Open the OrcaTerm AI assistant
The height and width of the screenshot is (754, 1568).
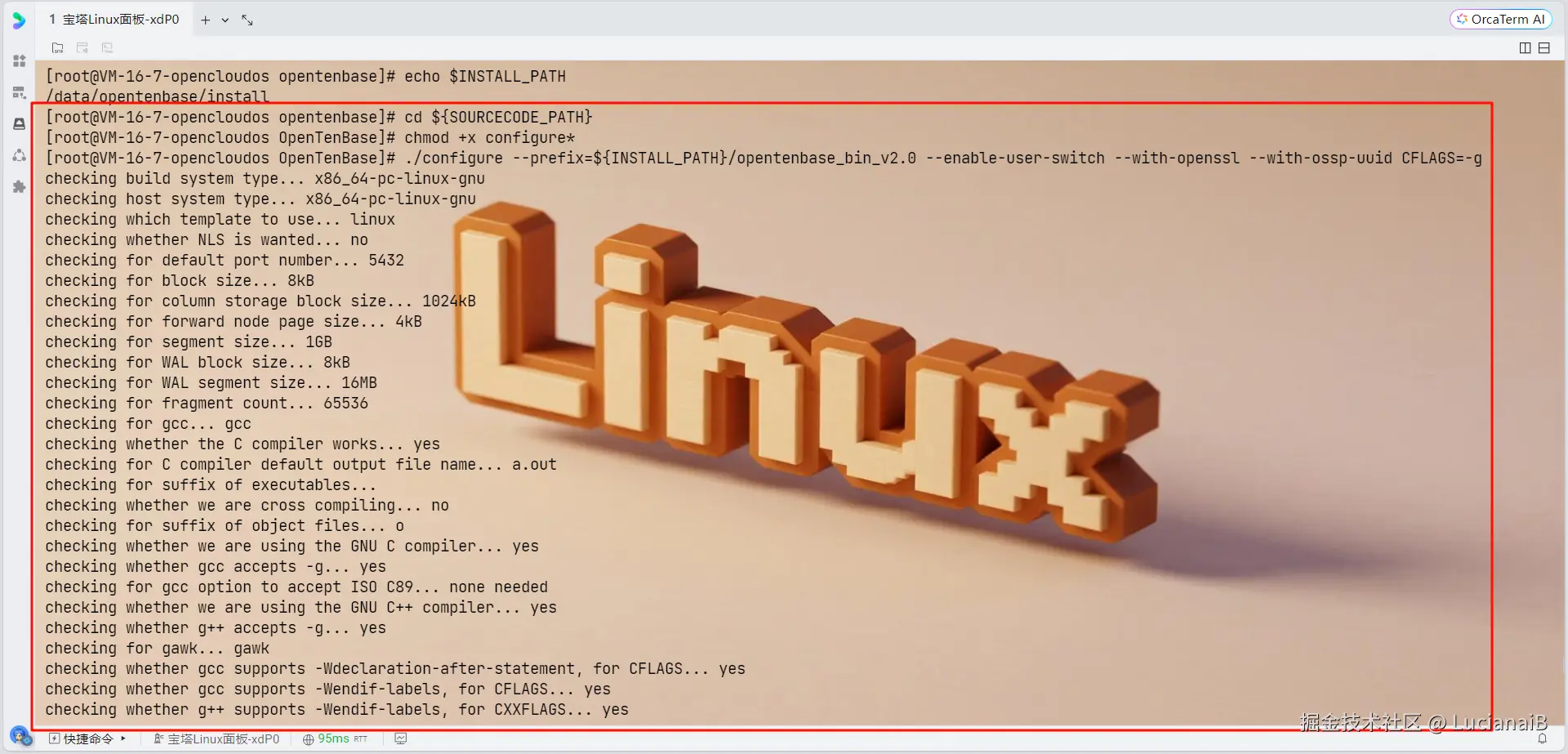1500,20
